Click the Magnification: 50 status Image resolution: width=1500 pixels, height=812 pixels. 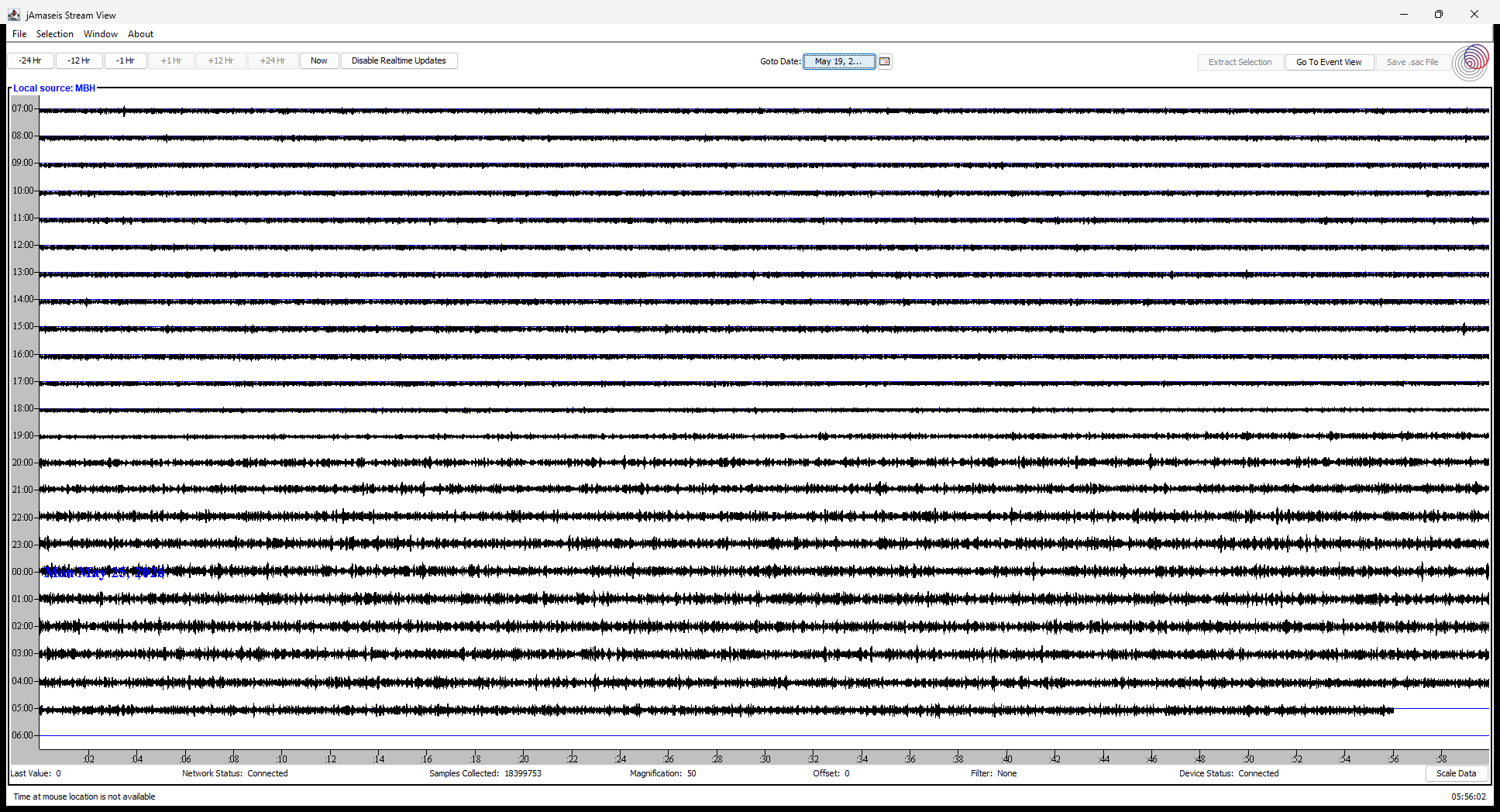pos(662,773)
